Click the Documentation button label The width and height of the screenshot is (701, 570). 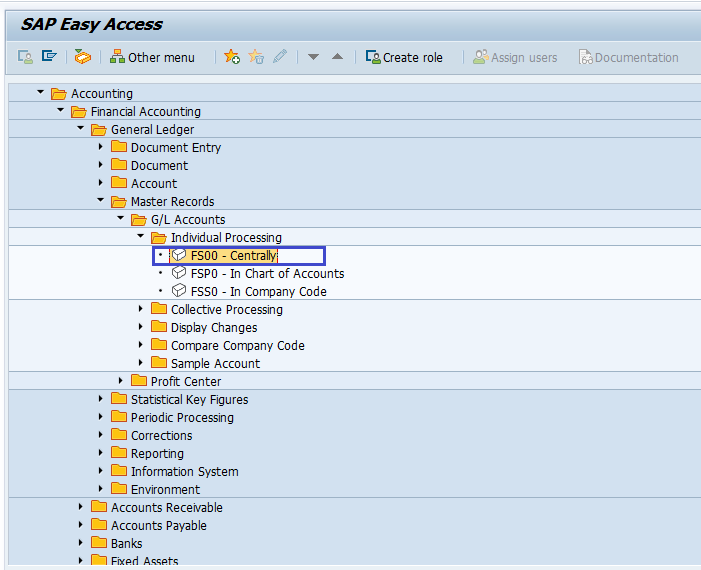pos(637,58)
